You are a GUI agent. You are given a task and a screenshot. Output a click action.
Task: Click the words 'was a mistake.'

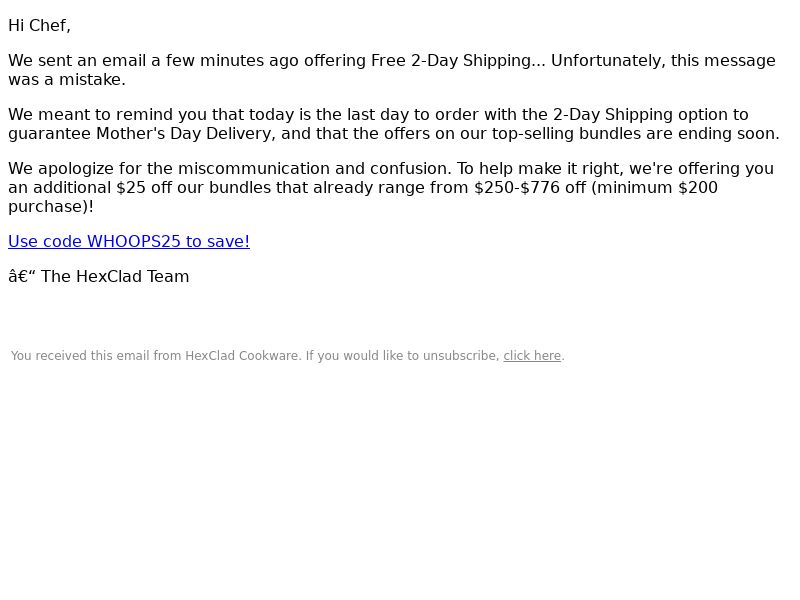click(x=67, y=80)
